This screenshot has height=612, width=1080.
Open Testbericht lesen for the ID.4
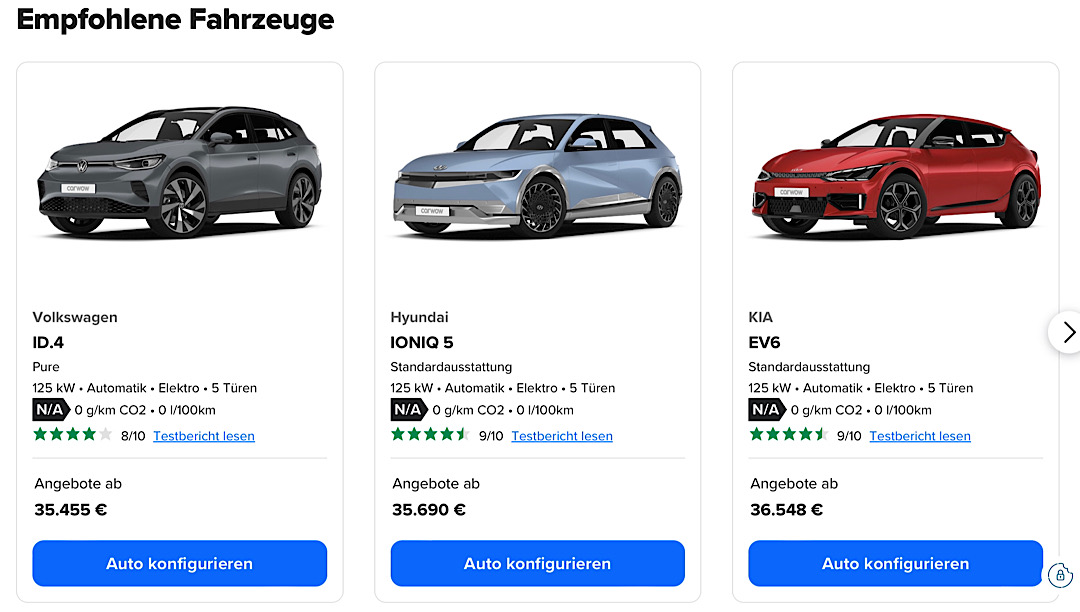[203, 436]
